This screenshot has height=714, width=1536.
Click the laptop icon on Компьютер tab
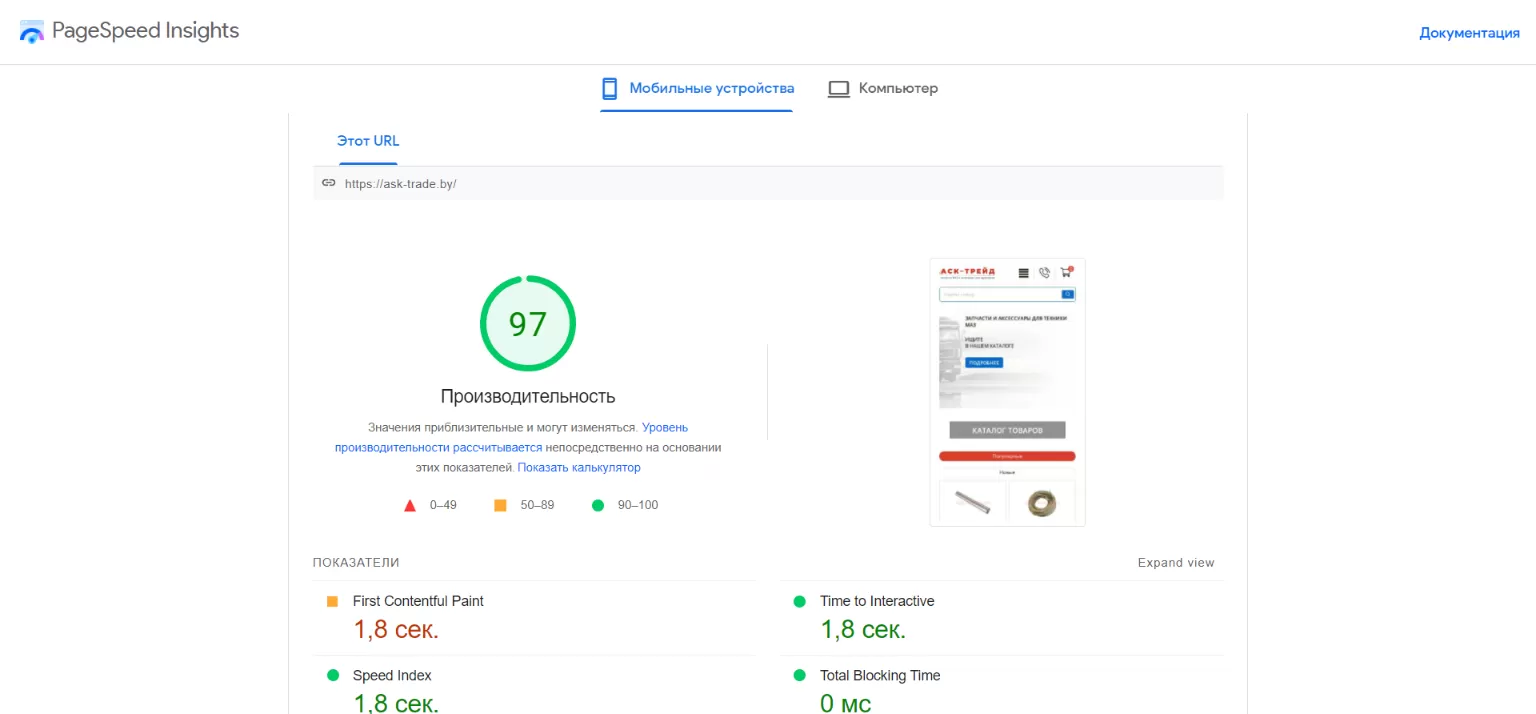tap(838, 88)
